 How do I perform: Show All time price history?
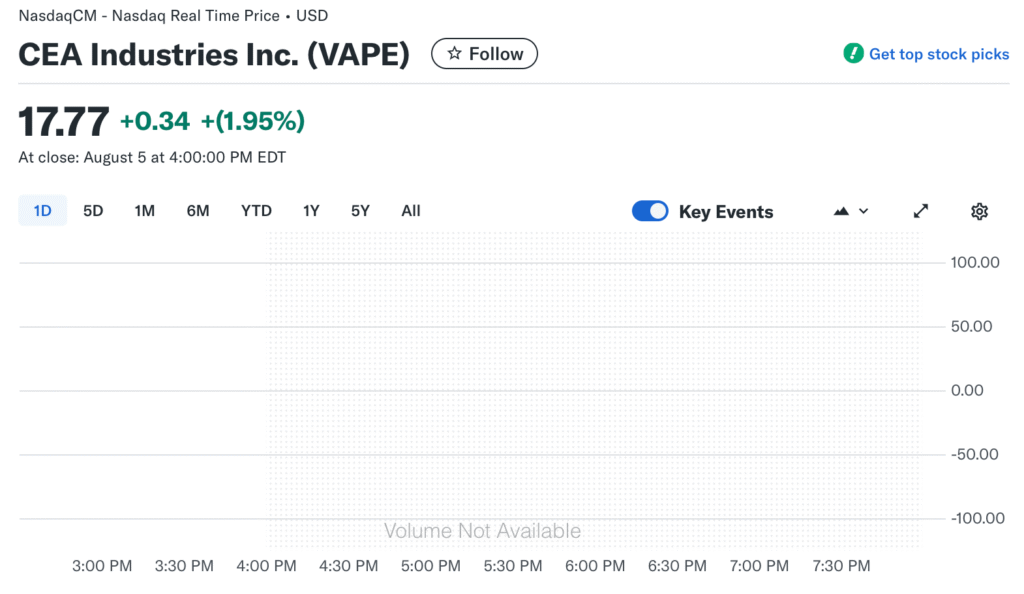point(411,211)
